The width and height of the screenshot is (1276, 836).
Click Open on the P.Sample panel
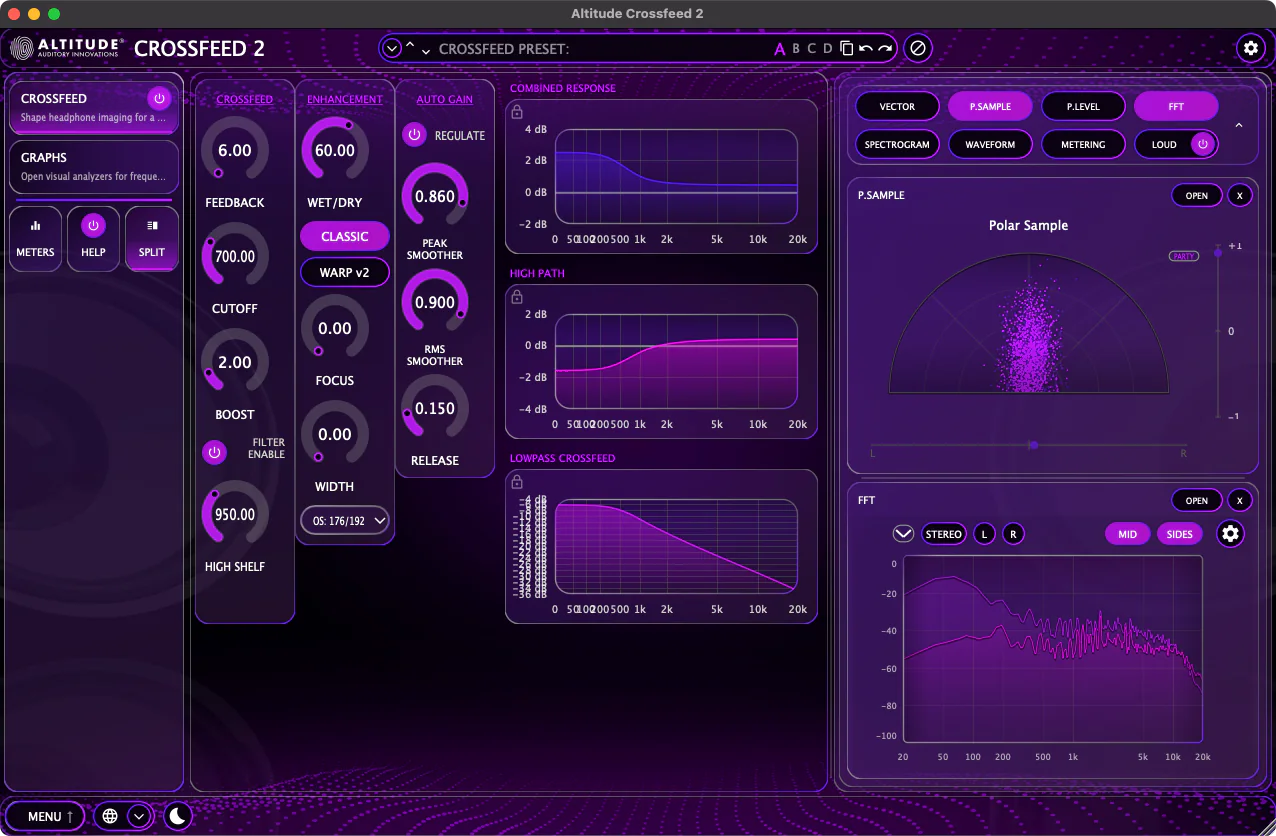coord(1197,195)
